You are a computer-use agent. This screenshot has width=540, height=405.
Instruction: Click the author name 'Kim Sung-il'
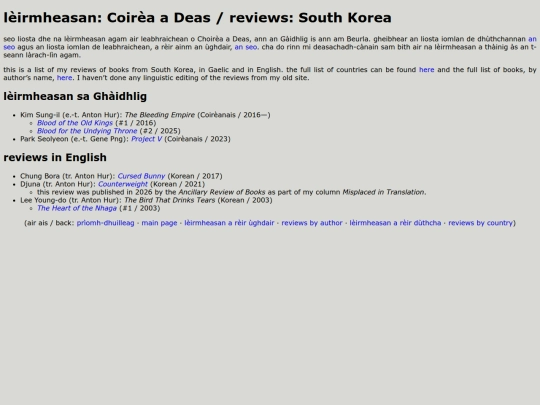pos(40,115)
